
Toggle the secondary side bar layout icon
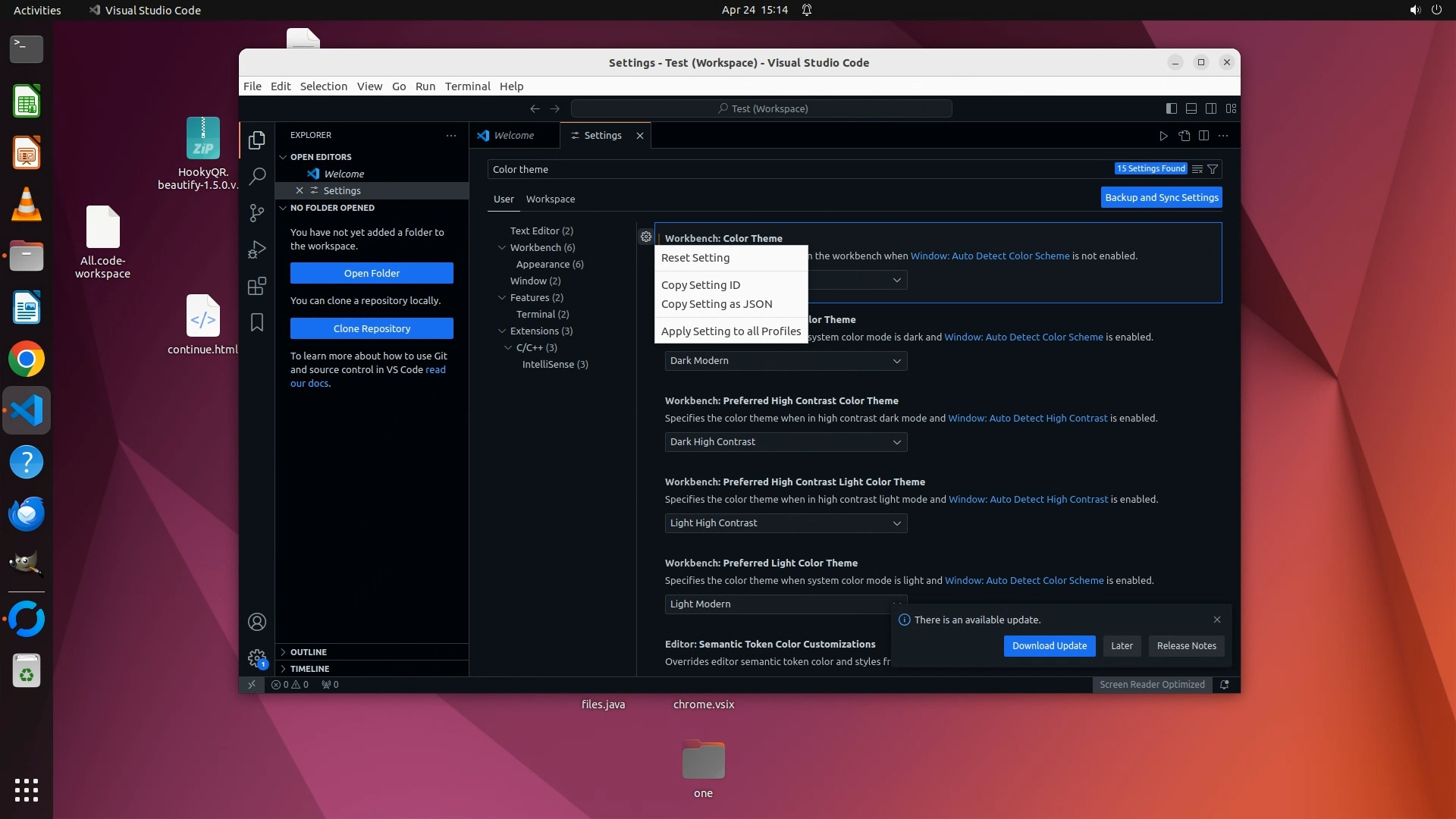pyautogui.click(x=1211, y=108)
